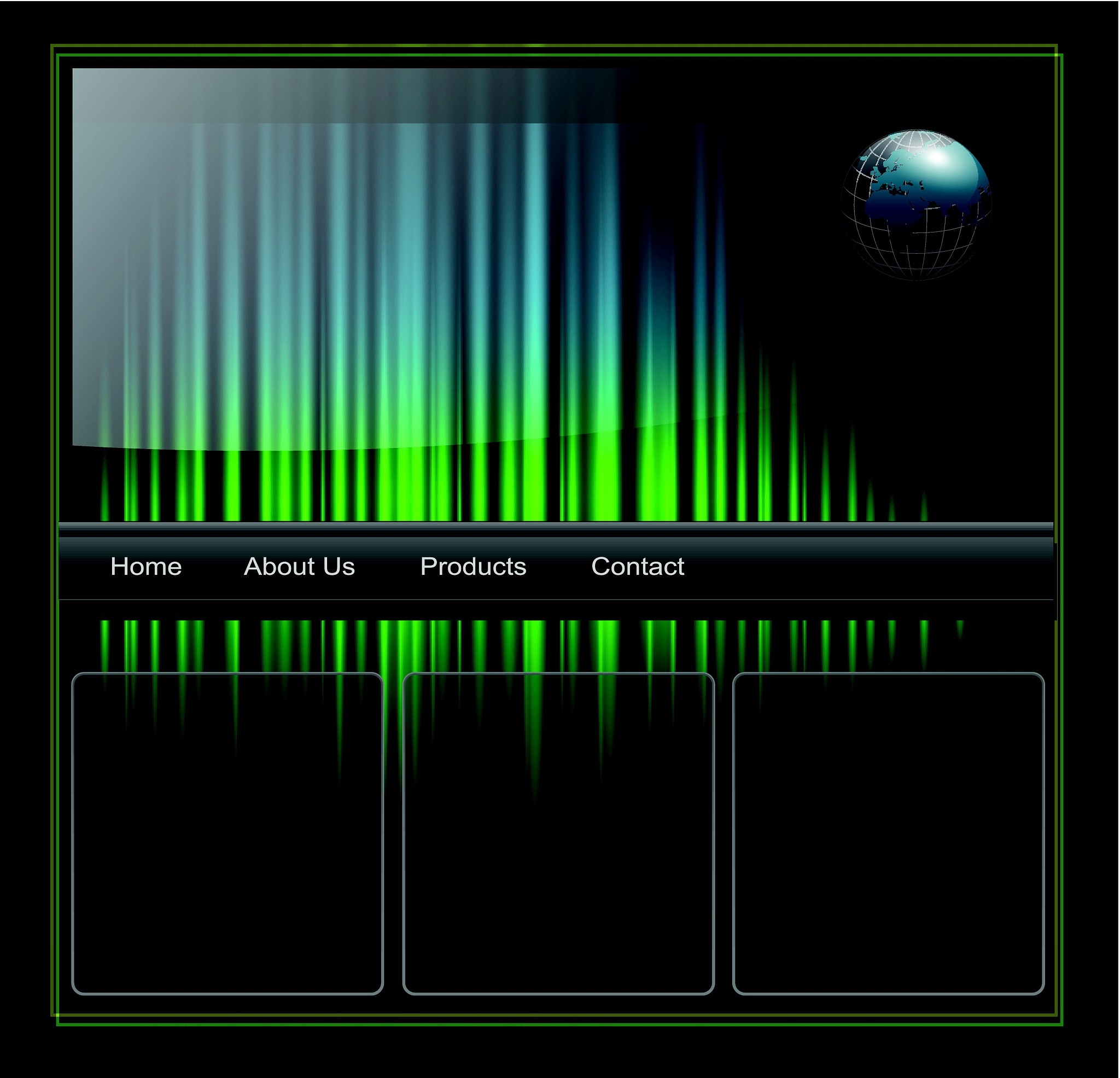Select the right empty content box

[888, 834]
